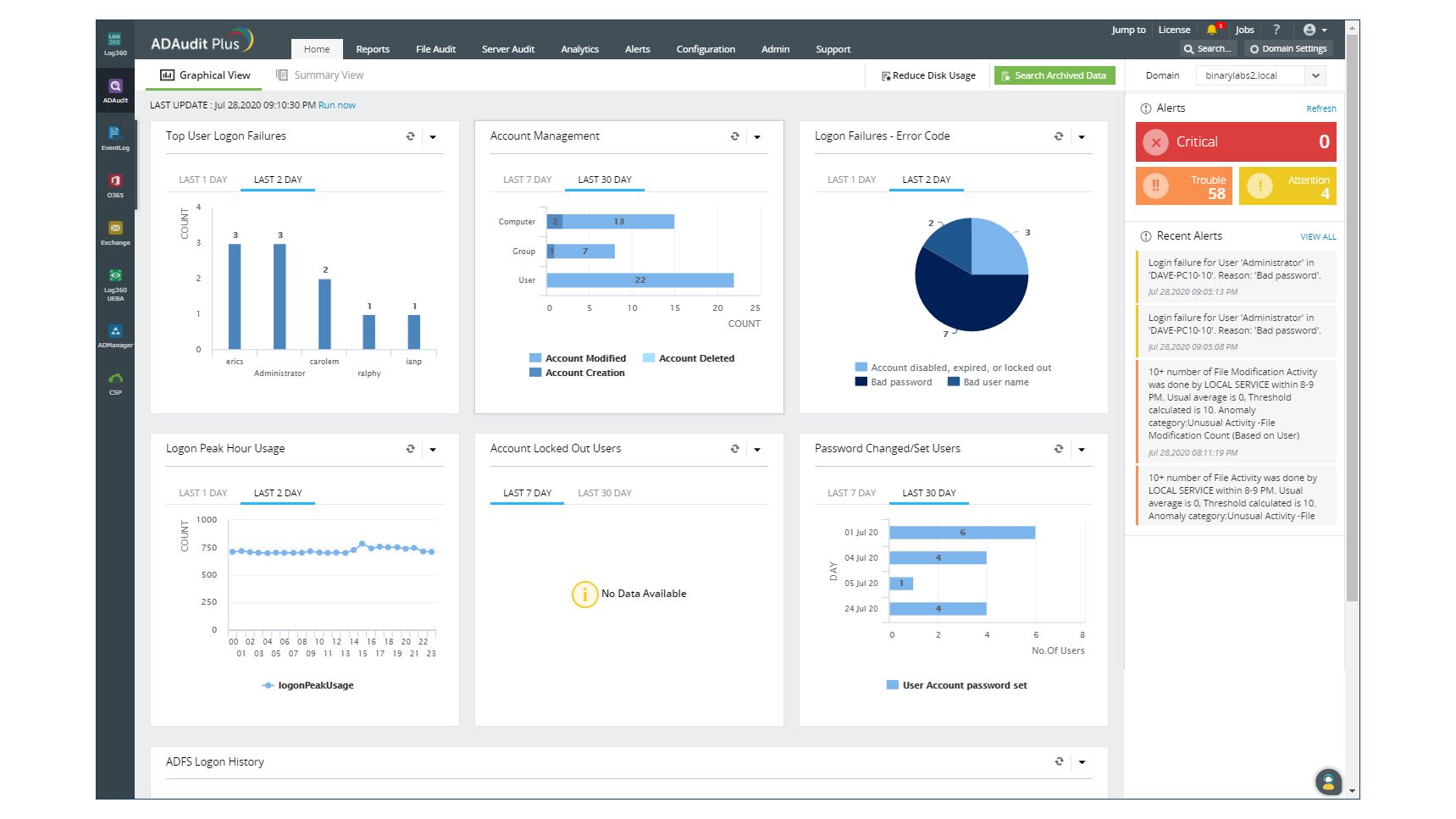Open the user account menu dropdown
1456x819 pixels.
point(1315,30)
